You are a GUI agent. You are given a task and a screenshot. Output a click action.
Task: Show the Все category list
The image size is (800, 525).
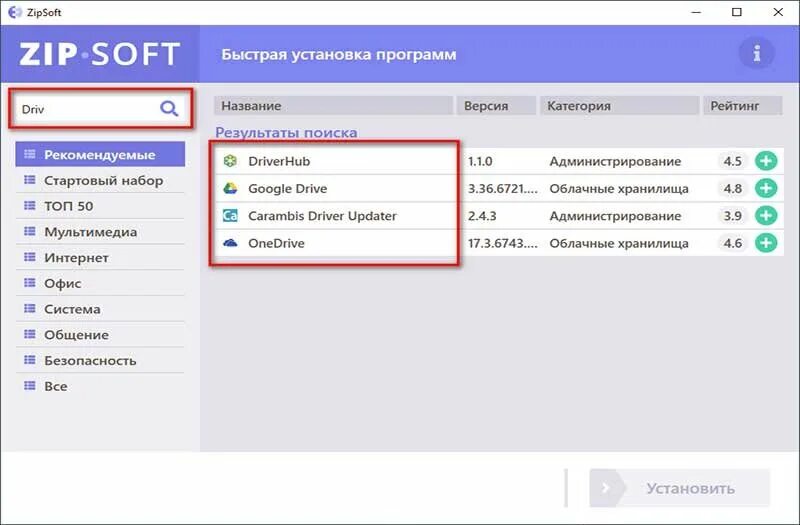coord(100,386)
